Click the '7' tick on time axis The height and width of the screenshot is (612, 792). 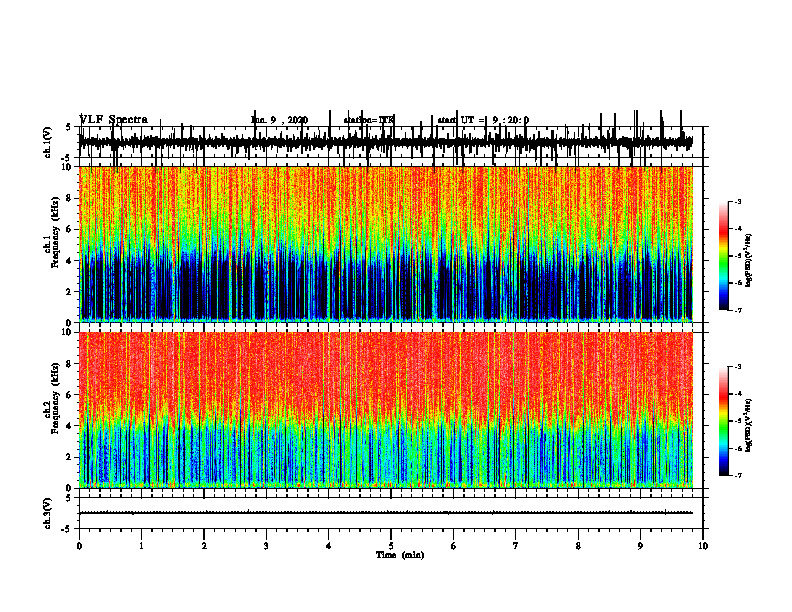pos(516,546)
